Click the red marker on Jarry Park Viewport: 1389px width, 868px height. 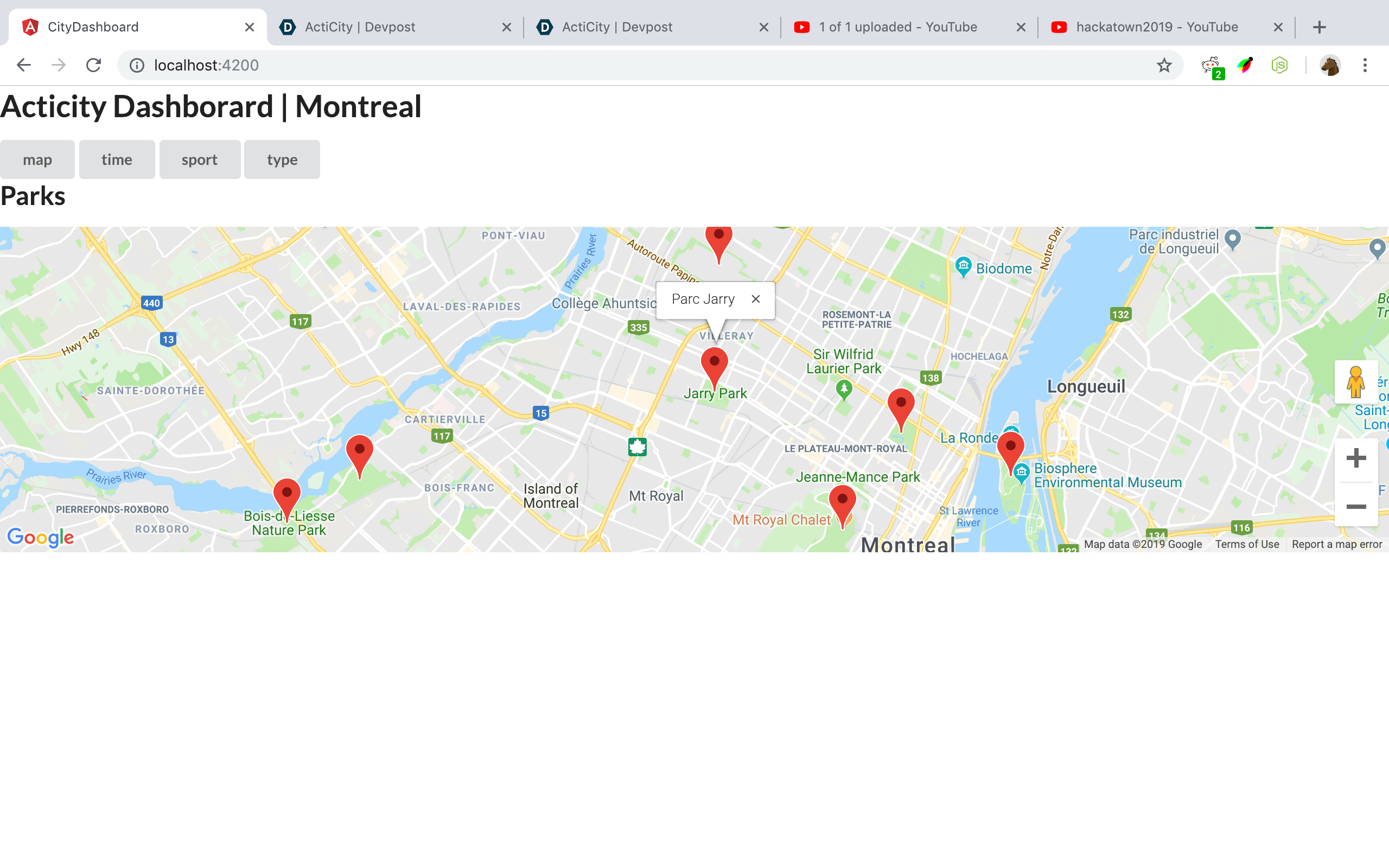pyautogui.click(x=714, y=364)
